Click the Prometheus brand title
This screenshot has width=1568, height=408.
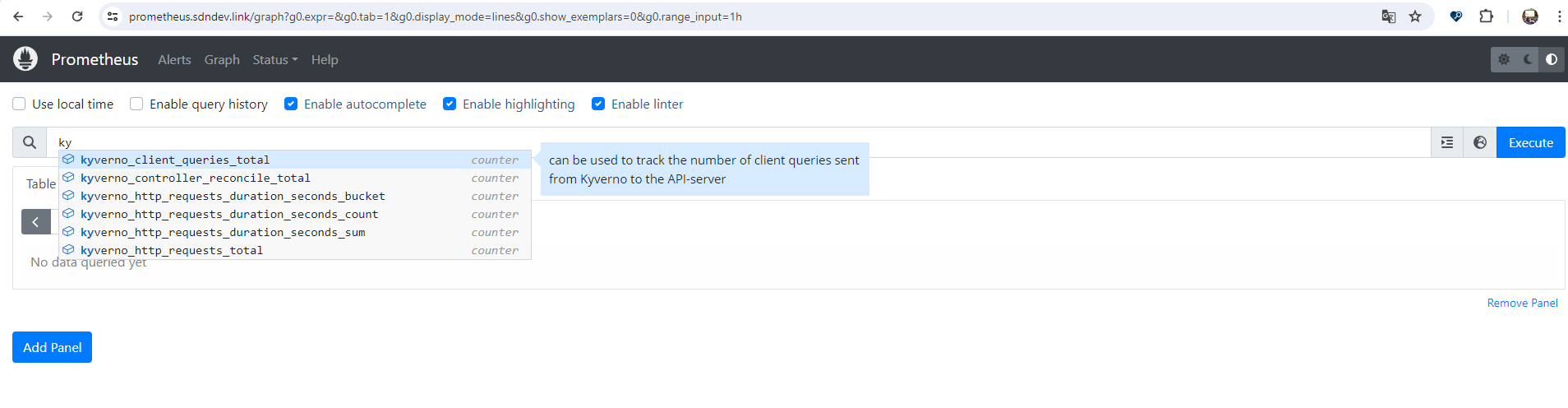[x=95, y=59]
